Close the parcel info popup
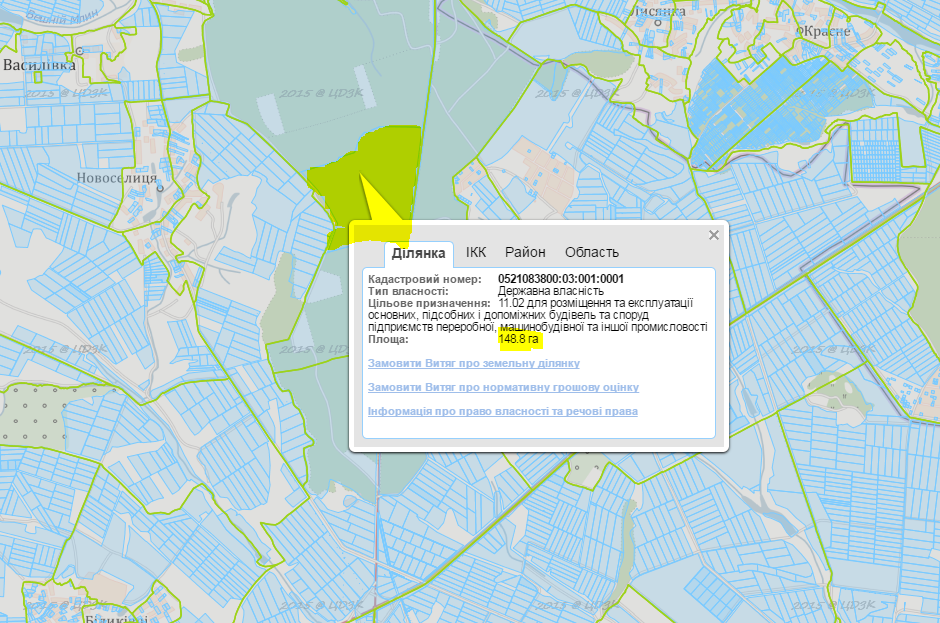Screen dimensions: 940x623 (x=713, y=235)
